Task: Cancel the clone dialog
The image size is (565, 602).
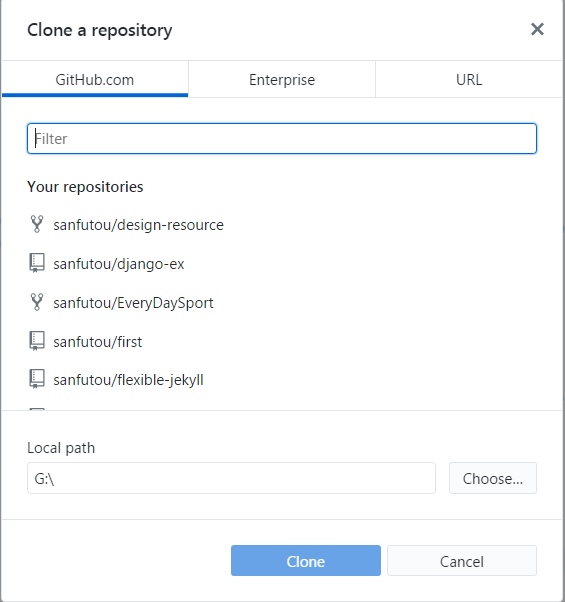Action: coord(462,561)
